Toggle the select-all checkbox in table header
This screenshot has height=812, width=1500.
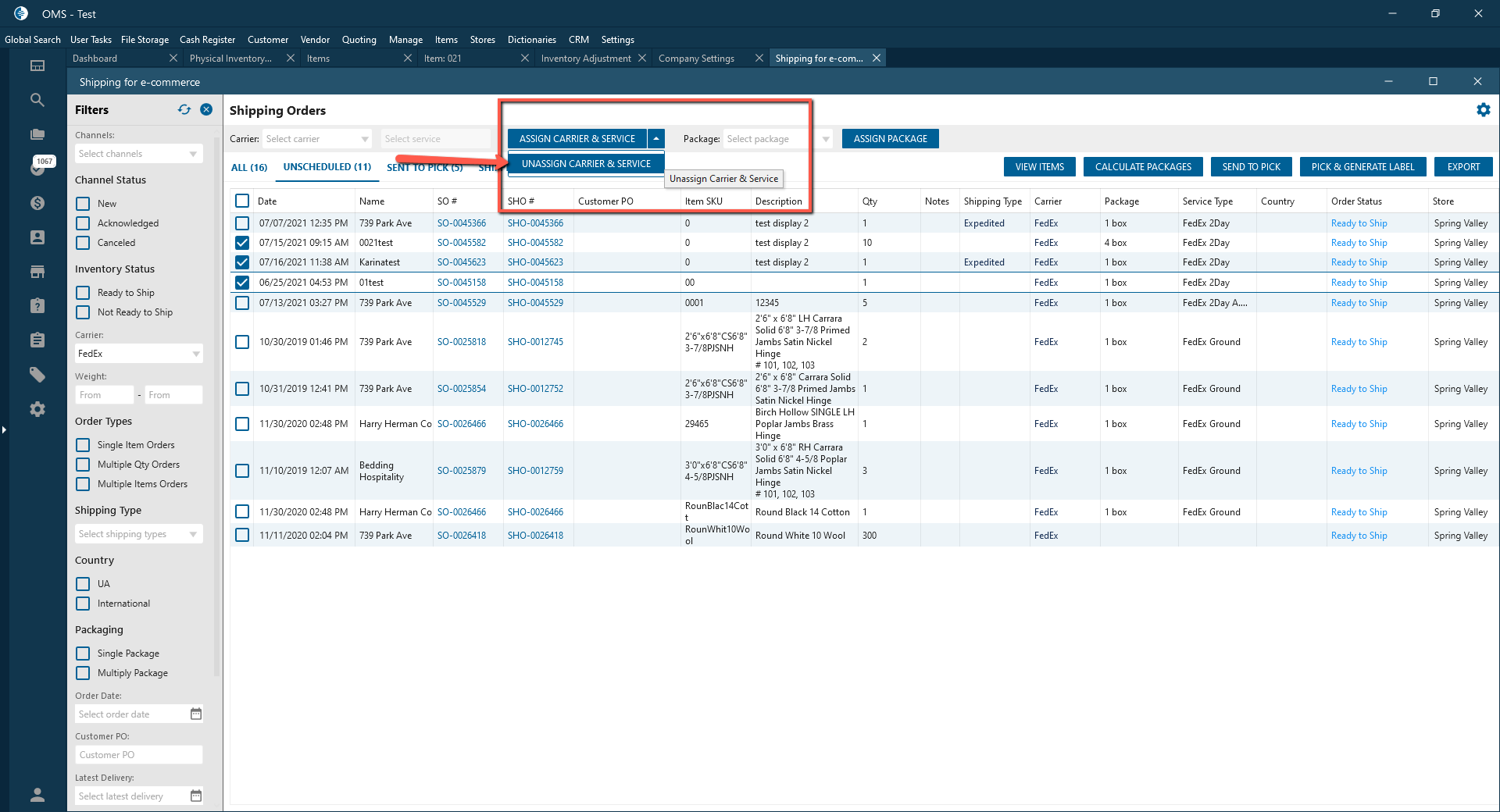click(242, 201)
